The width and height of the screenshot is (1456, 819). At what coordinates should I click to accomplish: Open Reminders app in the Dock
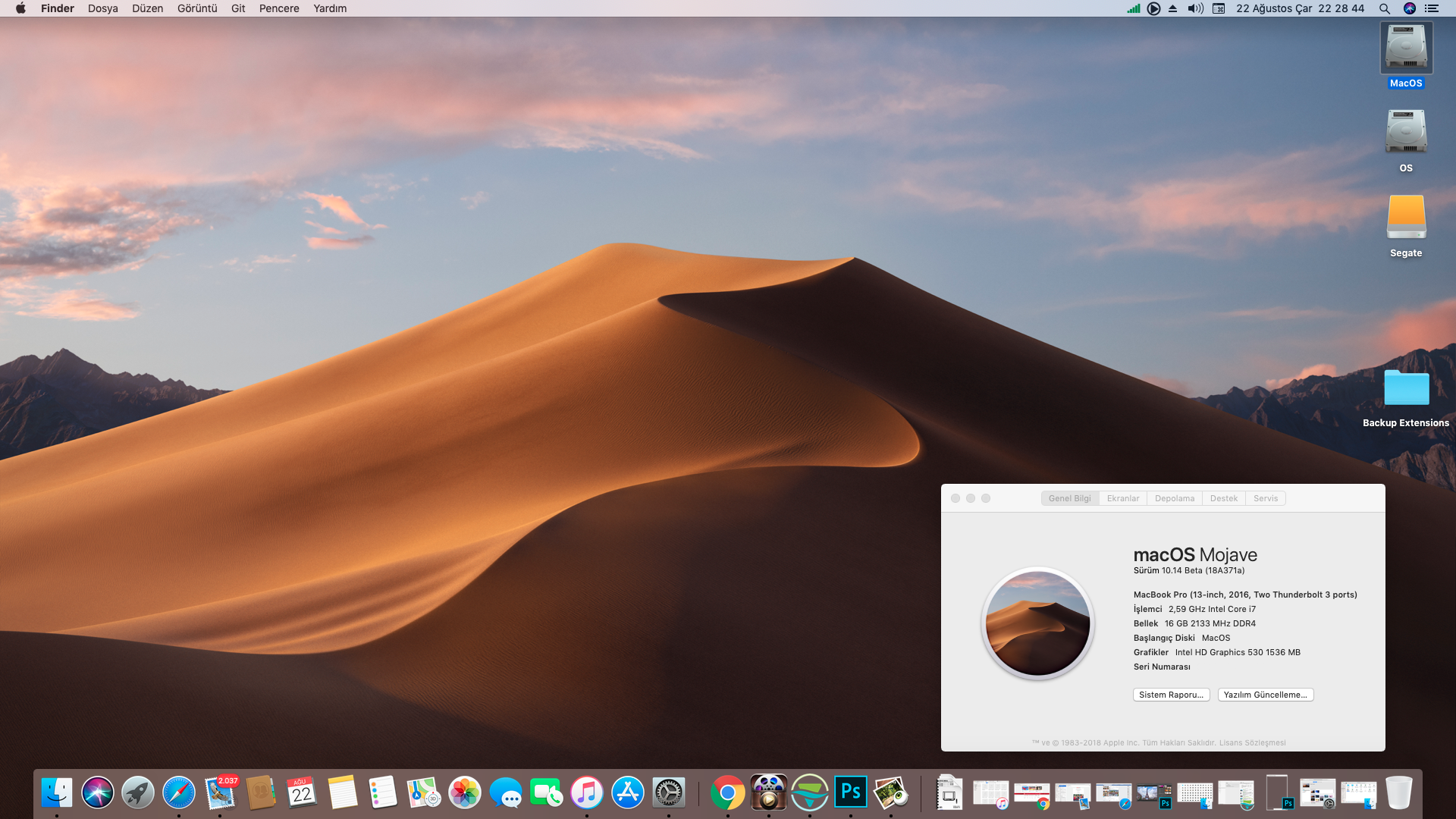[383, 792]
